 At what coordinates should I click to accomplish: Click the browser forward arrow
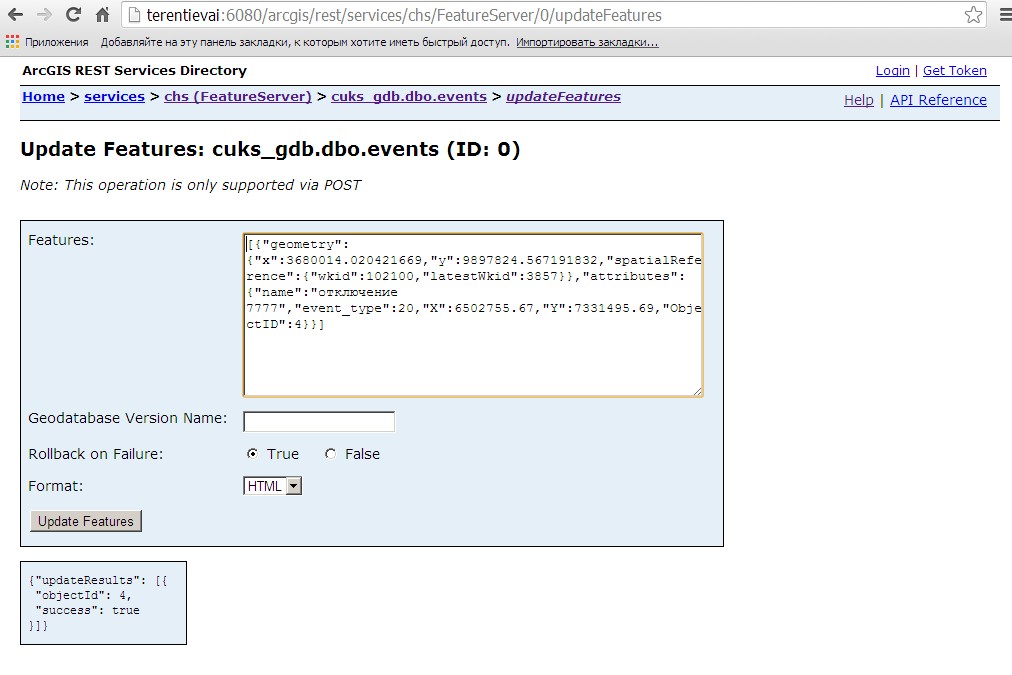tap(44, 15)
